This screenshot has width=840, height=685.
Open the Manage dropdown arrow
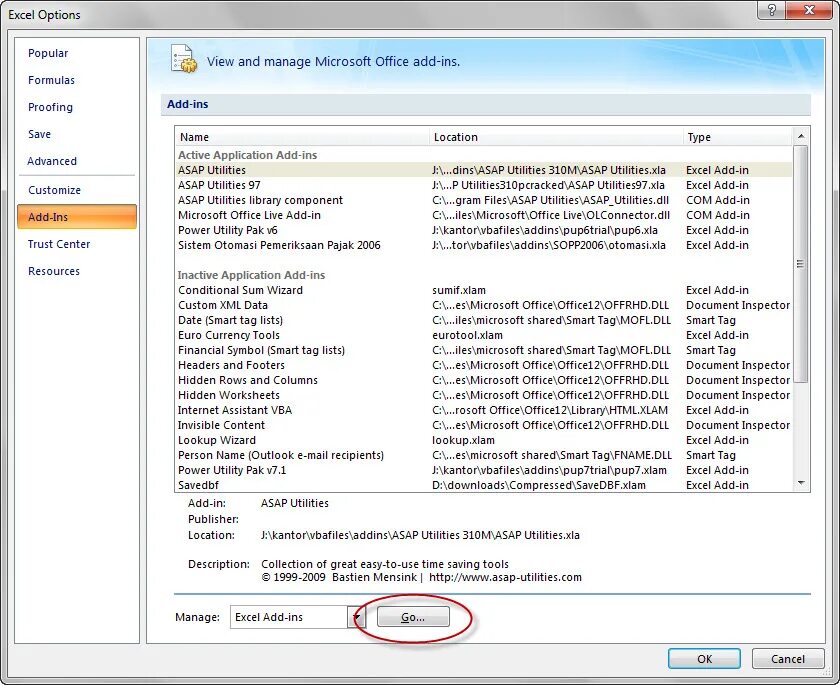click(x=356, y=617)
